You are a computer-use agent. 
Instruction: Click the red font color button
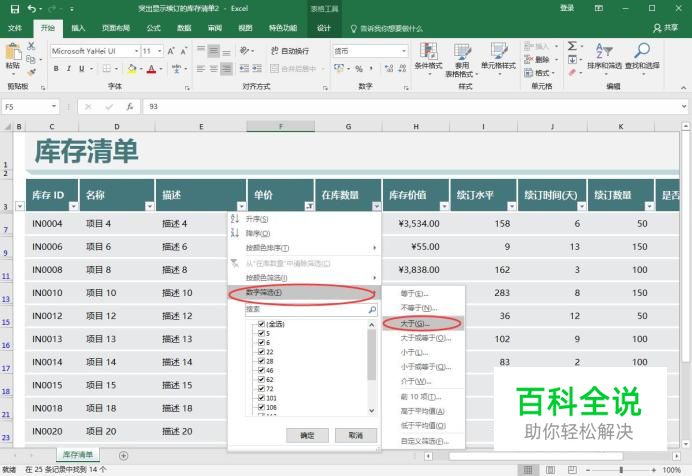pos(151,68)
